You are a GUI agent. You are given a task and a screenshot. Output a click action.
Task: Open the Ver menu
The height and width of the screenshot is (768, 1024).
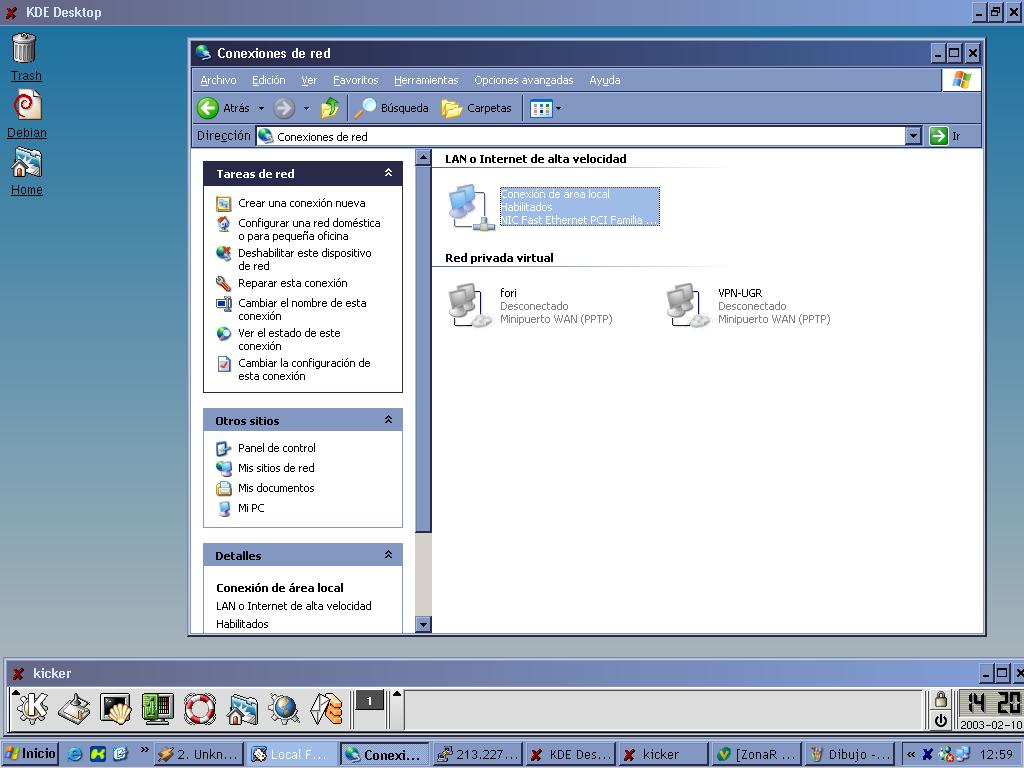coord(309,80)
